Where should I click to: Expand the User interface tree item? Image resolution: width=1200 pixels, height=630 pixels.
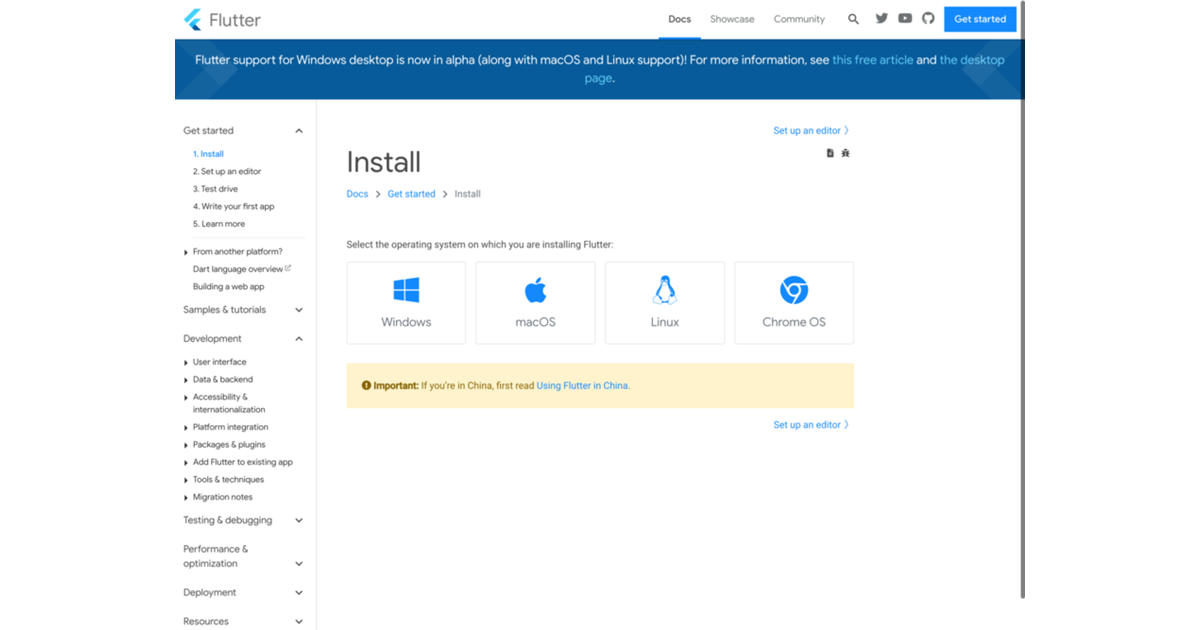[x=186, y=362]
